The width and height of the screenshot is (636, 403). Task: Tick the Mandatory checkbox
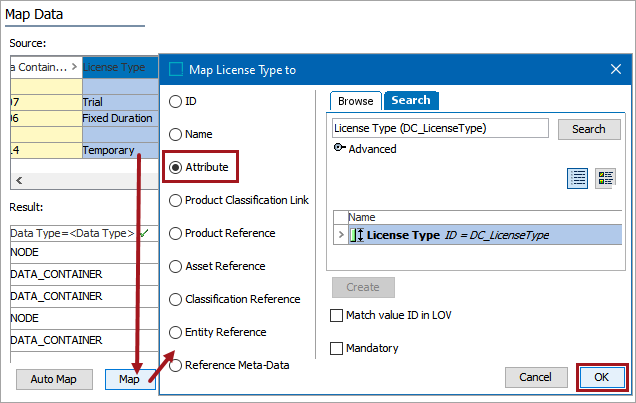click(x=336, y=348)
